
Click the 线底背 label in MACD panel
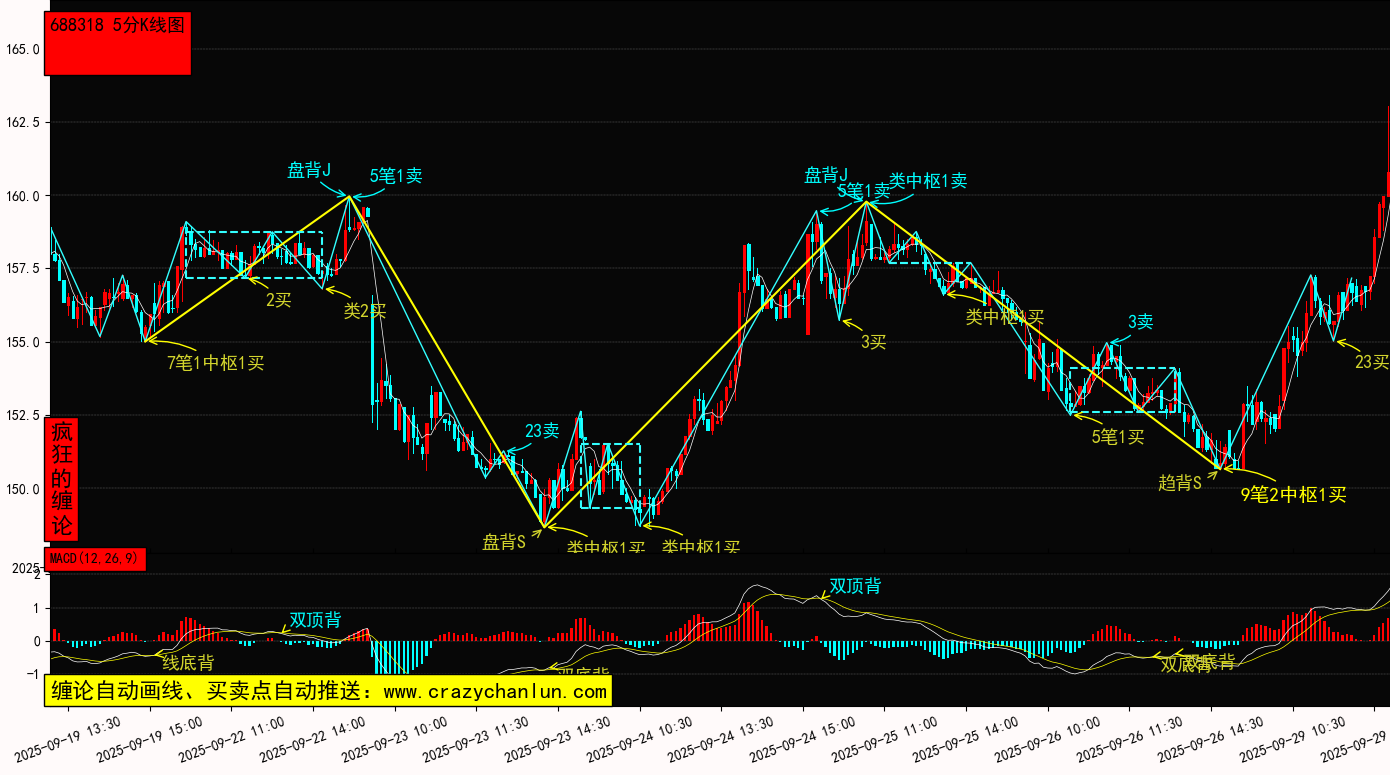coord(188,662)
